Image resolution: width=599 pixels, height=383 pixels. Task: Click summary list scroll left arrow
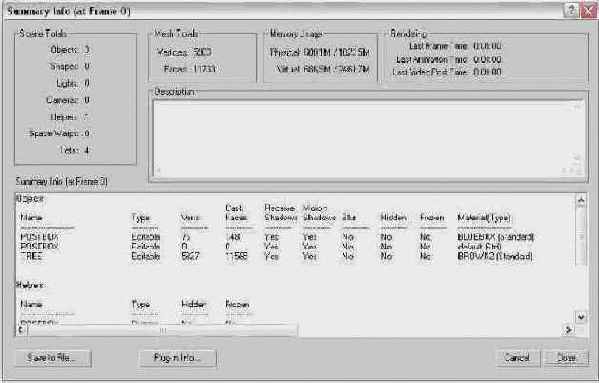coord(21,330)
